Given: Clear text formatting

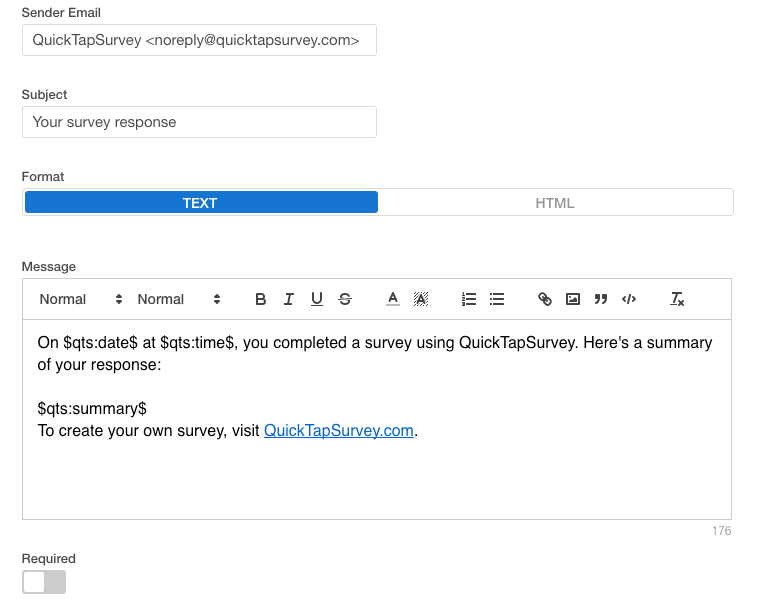Looking at the screenshot, I should [x=677, y=299].
